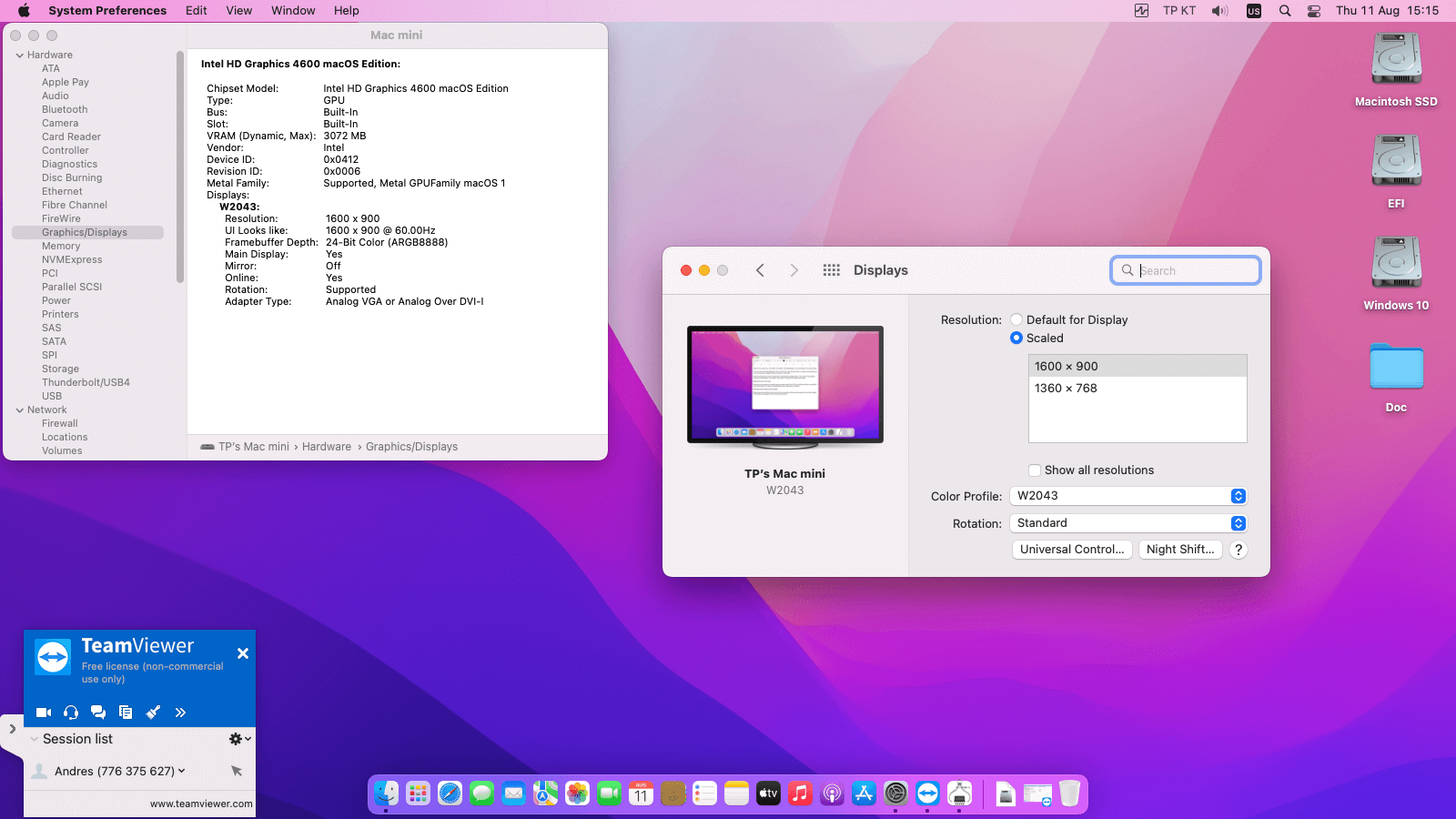Open the Window menu in menu bar
1456x819 pixels.
(x=293, y=11)
